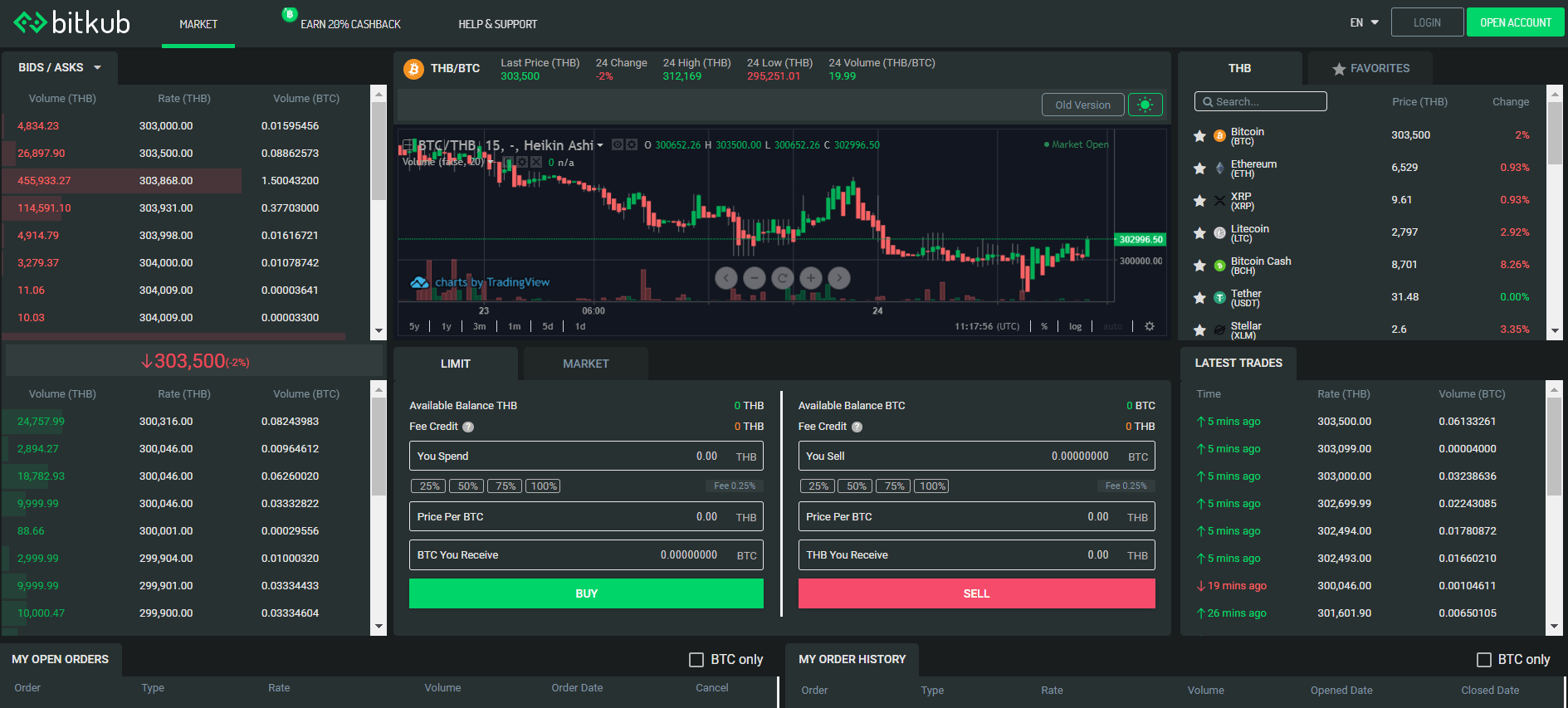The width and height of the screenshot is (1568, 708).
Task: Open main series format settings gear
Action: [x=632, y=144]
